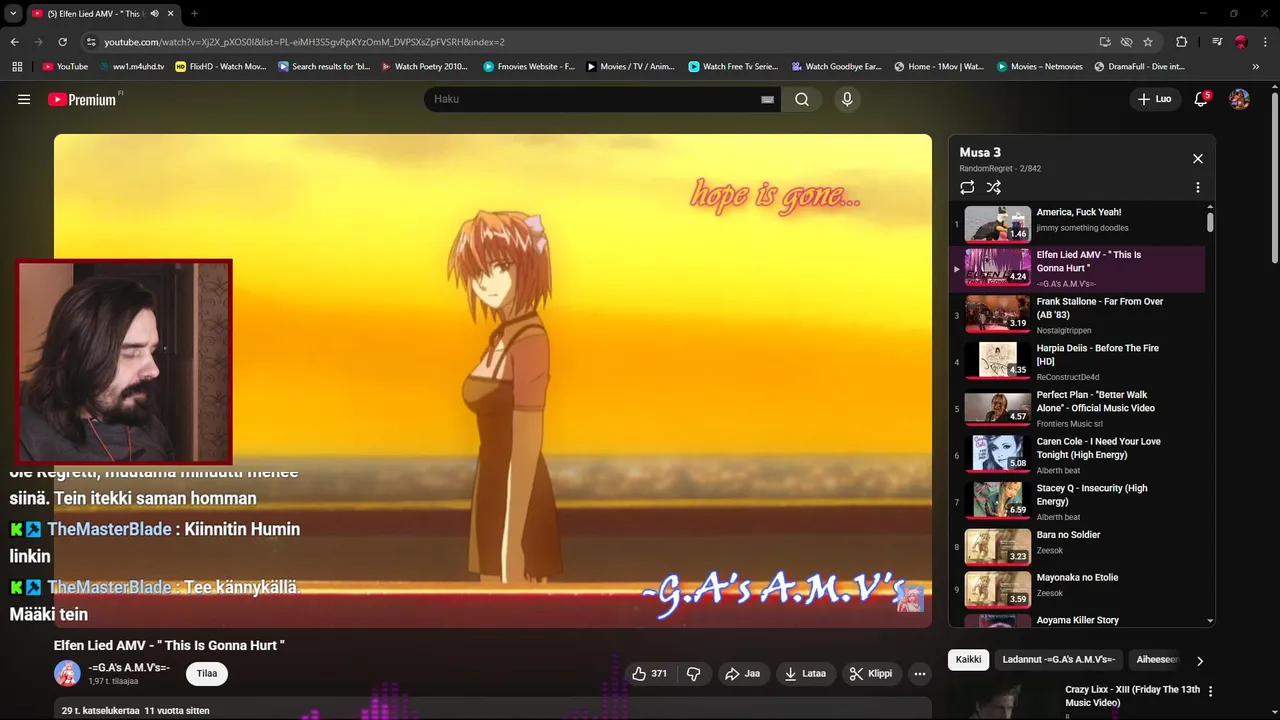Select the Ladannut -=G.A's A.M.V's=- chip
The image size is (1280, 720).
click(x=1059, y=660)
